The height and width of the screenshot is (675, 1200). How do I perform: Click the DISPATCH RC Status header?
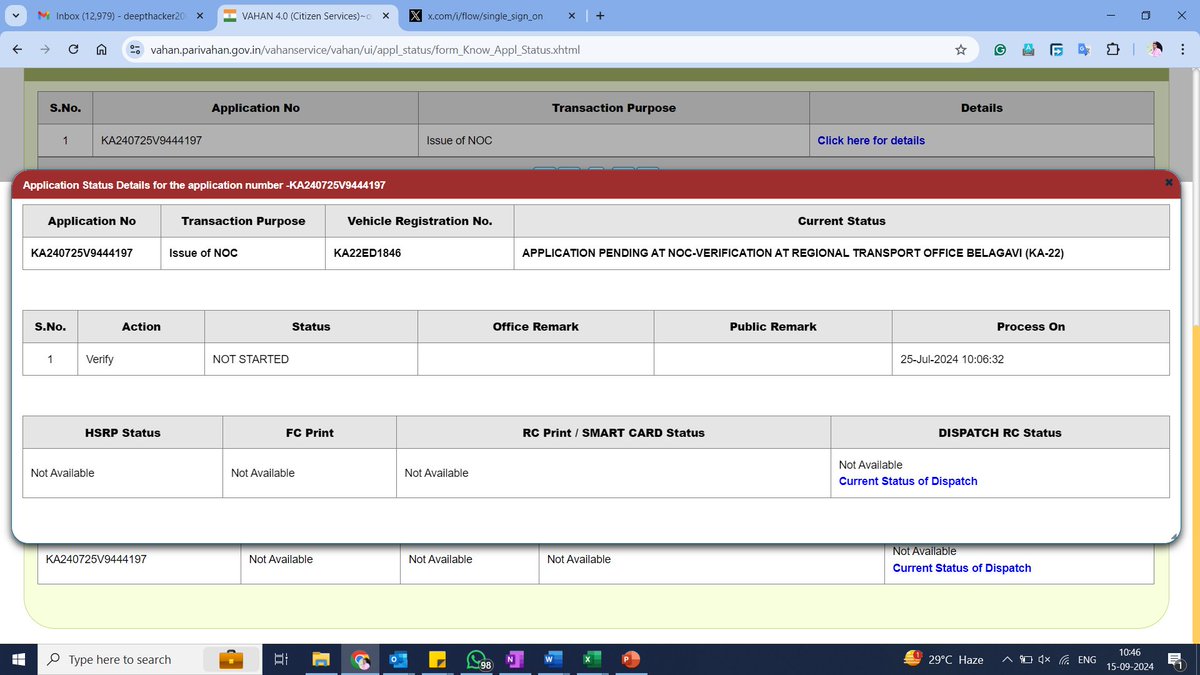coord(1000,433)
